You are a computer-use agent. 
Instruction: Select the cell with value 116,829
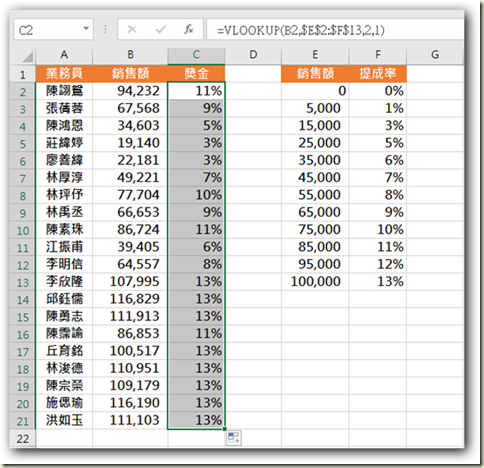tap(130, 299)
